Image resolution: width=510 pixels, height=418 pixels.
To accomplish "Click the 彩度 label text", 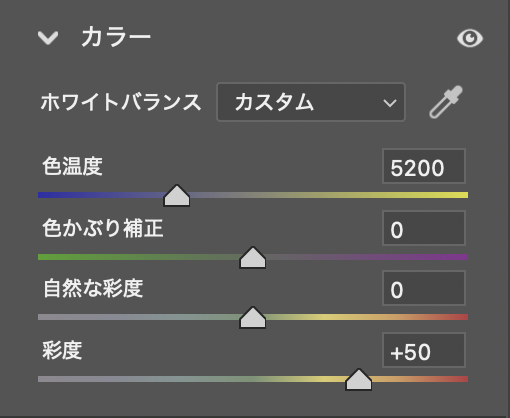I will point(62,350).
